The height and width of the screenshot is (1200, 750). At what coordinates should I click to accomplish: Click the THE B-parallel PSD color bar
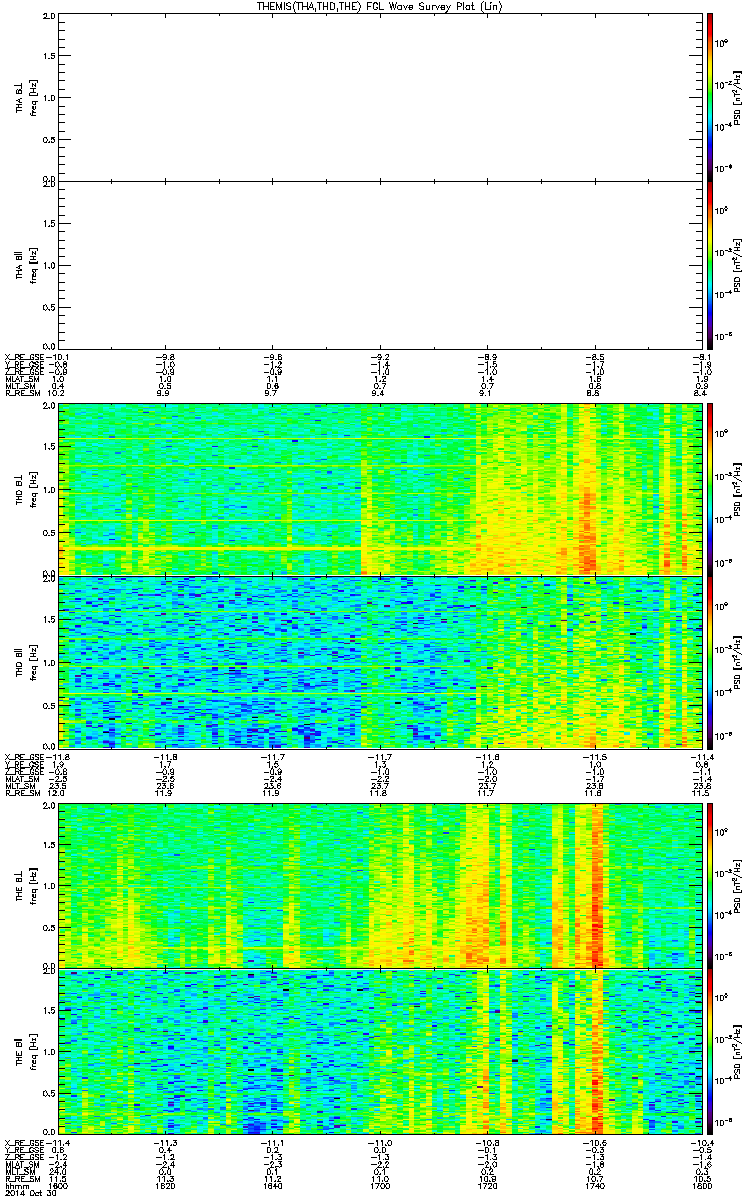[x=709, y=1051]
